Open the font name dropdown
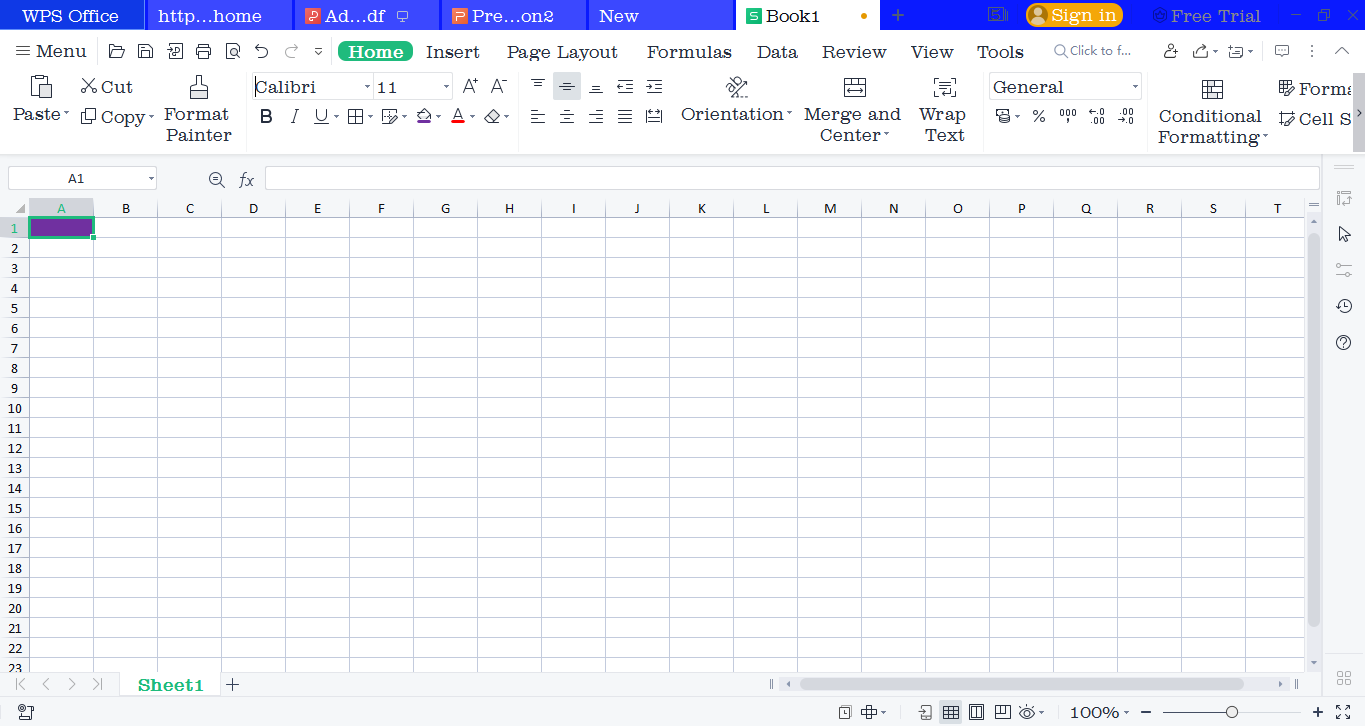The image size is (1365, 726). (369, 86)
